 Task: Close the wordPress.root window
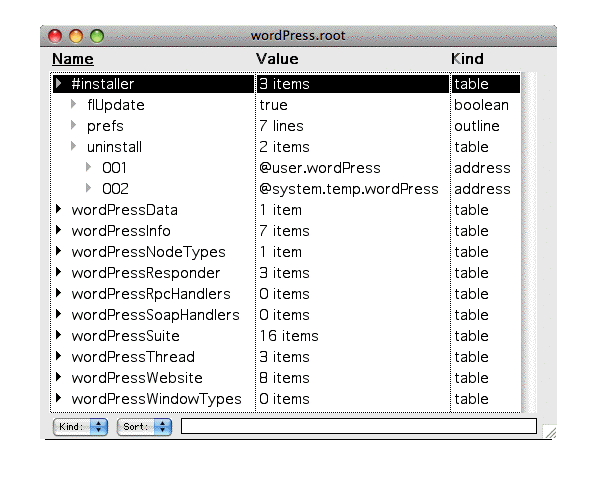(x=55, y=36)
